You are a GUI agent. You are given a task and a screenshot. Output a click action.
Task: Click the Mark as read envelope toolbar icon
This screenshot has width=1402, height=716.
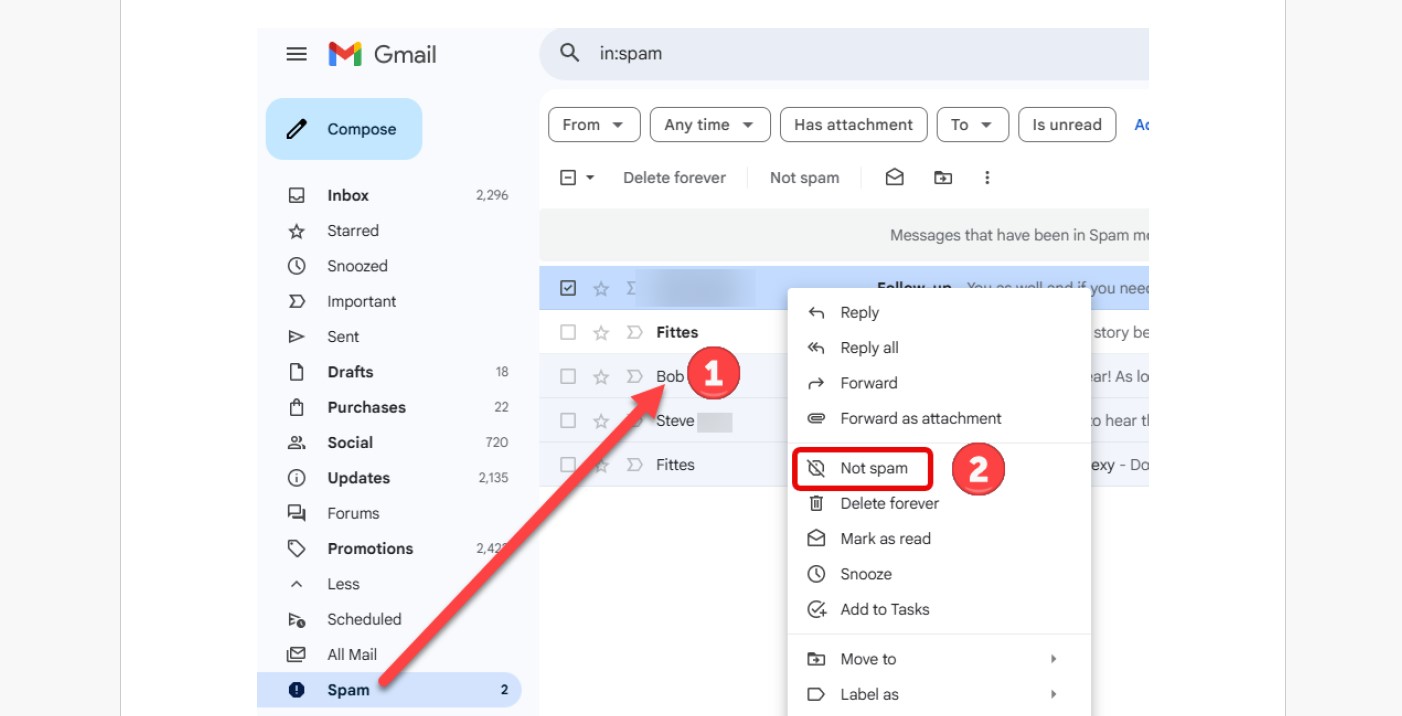point(893,177)
